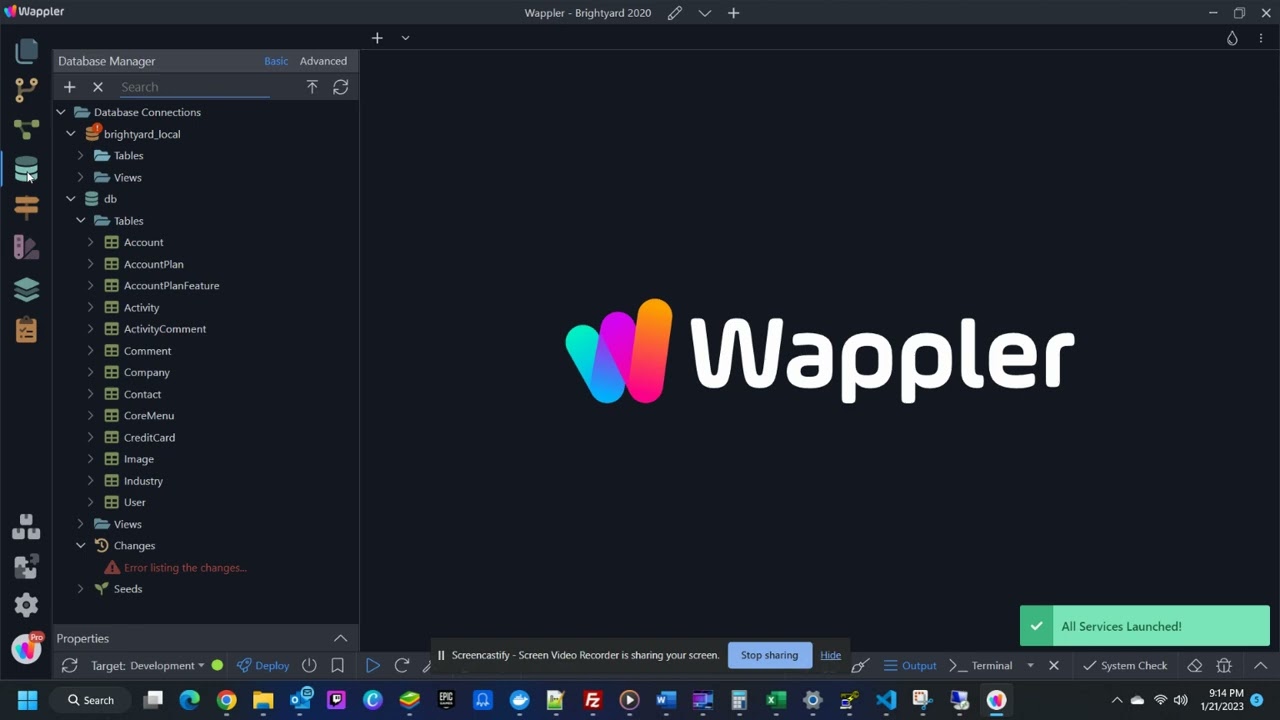1280x720 pixels.
Task: Open the File Manager sidebar icon
Action: pyautogui.click(x=27, y=51)
